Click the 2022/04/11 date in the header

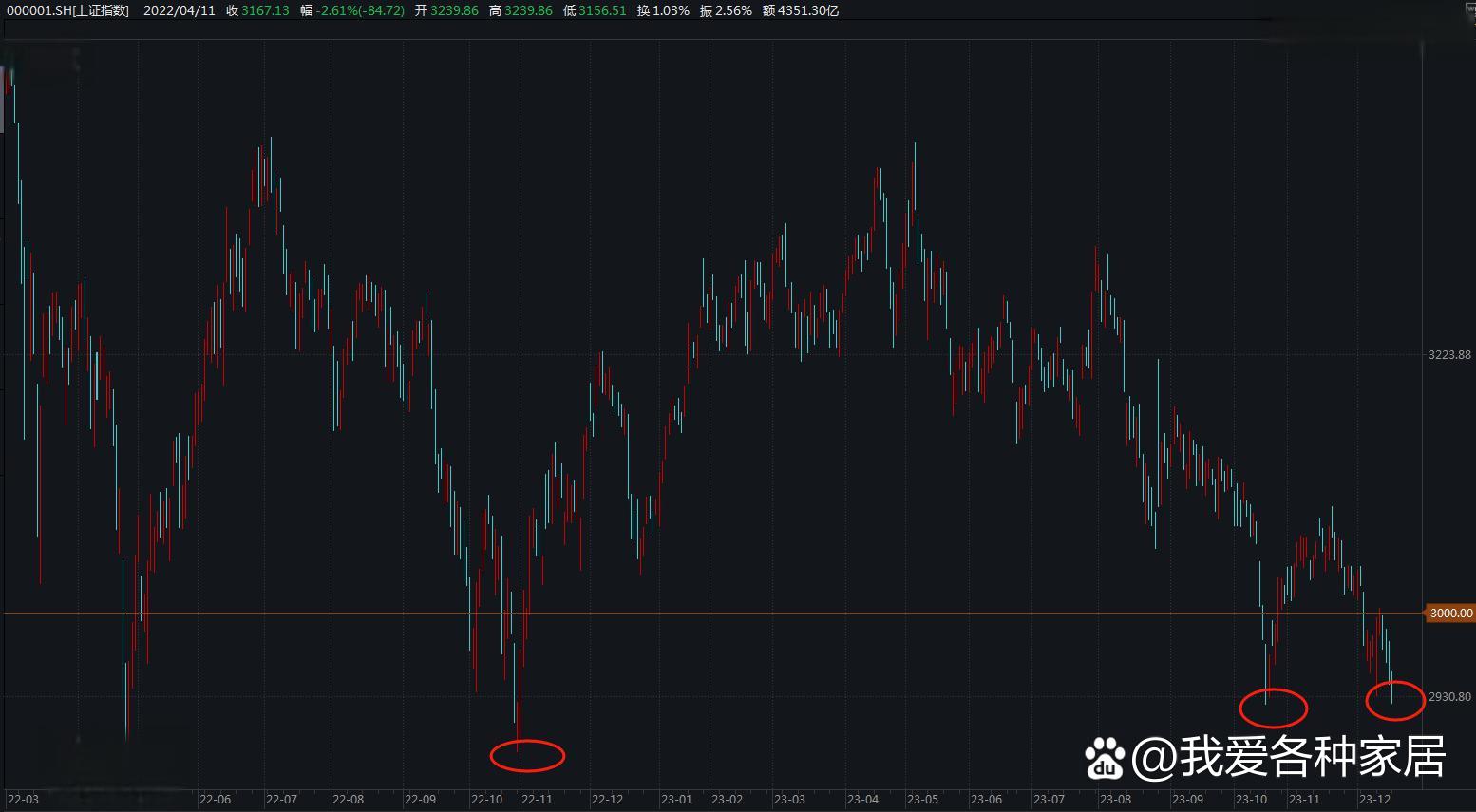(x=180, y=10)
